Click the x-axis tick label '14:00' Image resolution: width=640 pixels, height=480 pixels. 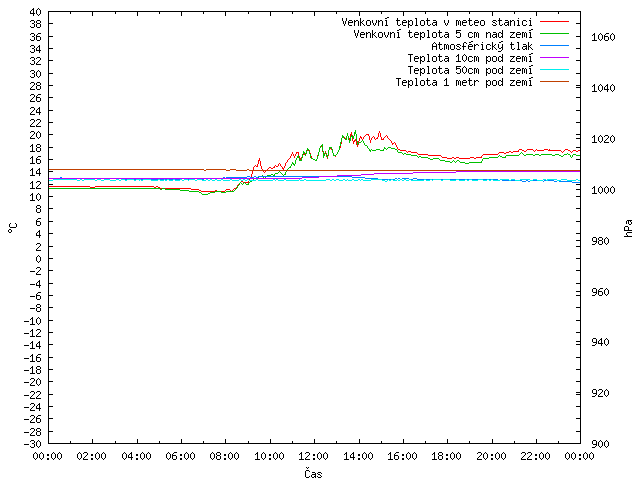[358, 456]
